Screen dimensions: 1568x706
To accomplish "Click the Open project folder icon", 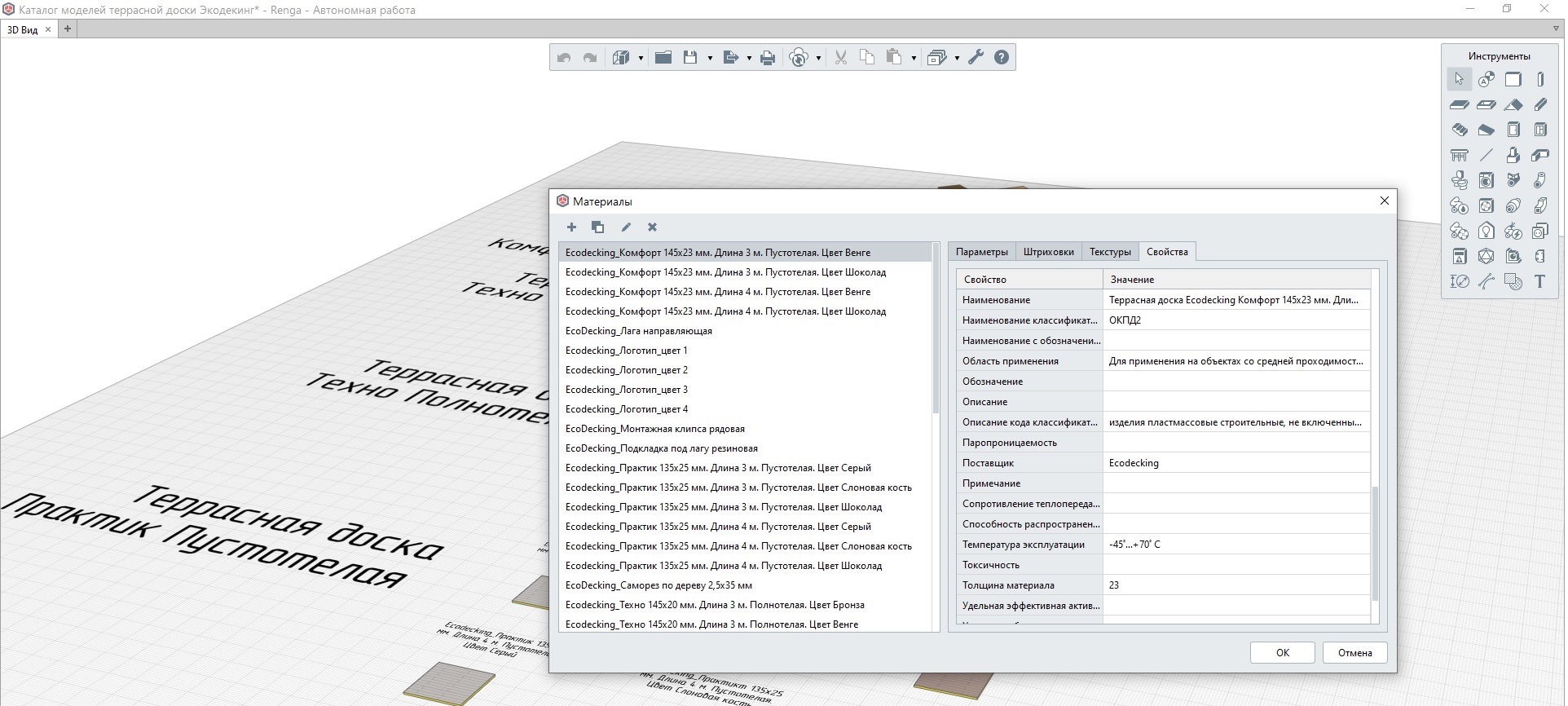I will click(x=663, y=57).
